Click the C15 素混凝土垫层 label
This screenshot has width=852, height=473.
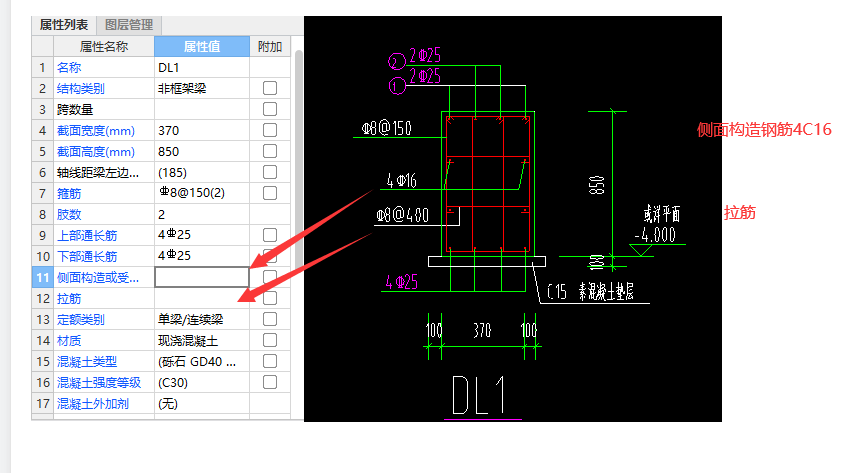(590, 292)
